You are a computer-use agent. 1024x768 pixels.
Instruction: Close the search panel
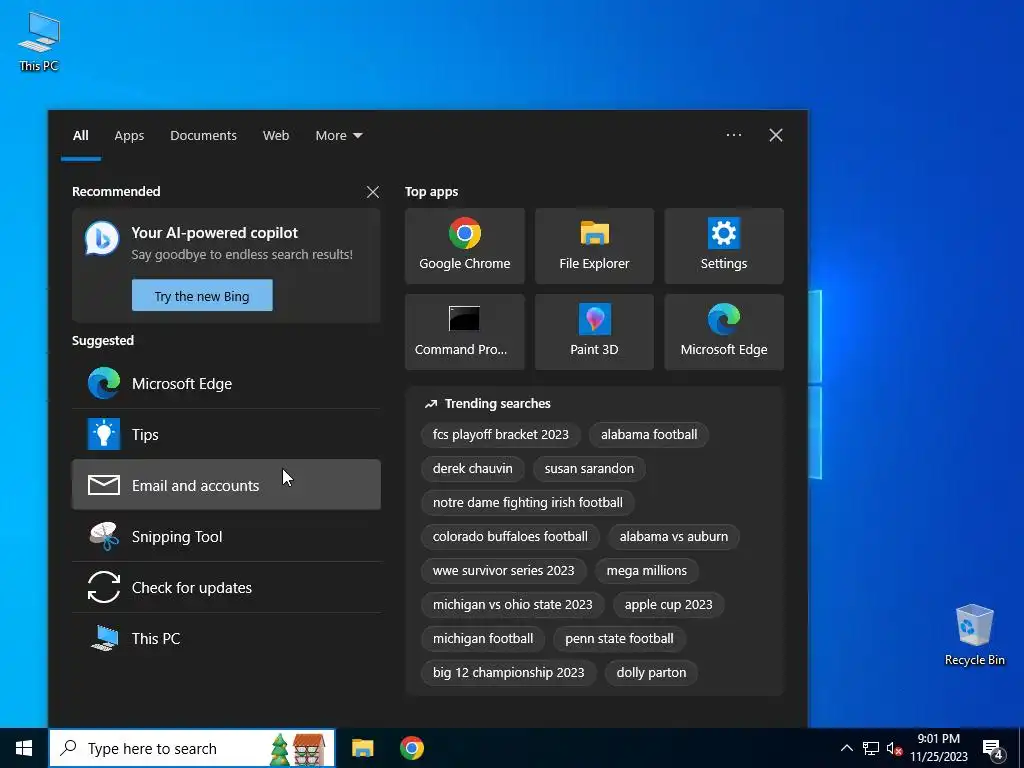[776, 135]
